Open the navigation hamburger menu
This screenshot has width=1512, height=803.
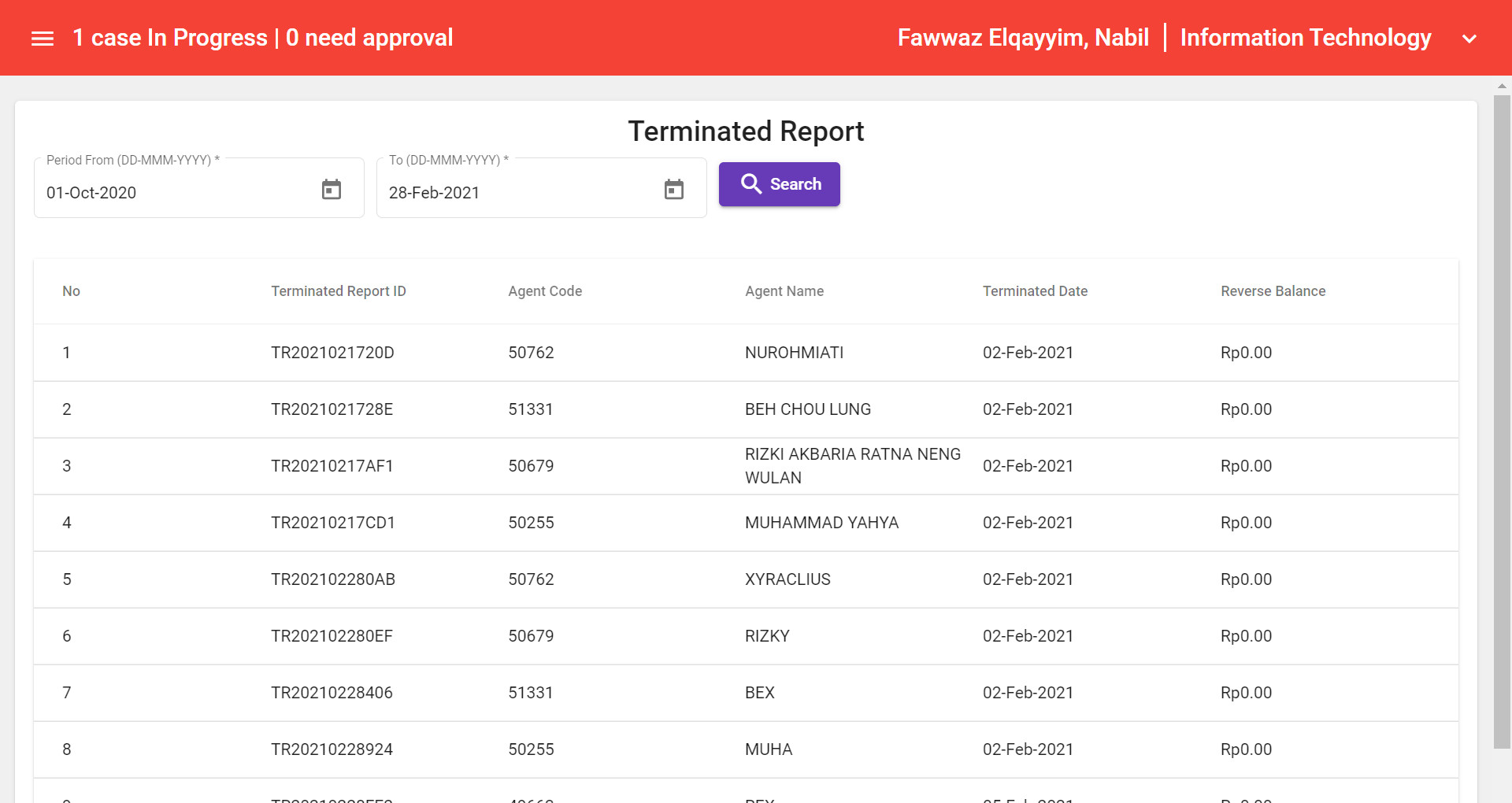pos(43,37)
